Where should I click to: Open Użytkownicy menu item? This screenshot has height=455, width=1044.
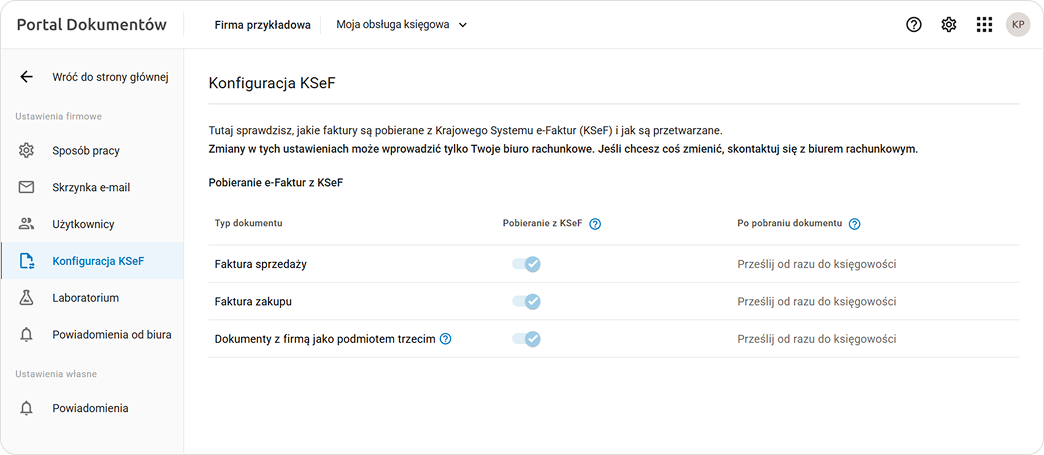tap(83, 224)
